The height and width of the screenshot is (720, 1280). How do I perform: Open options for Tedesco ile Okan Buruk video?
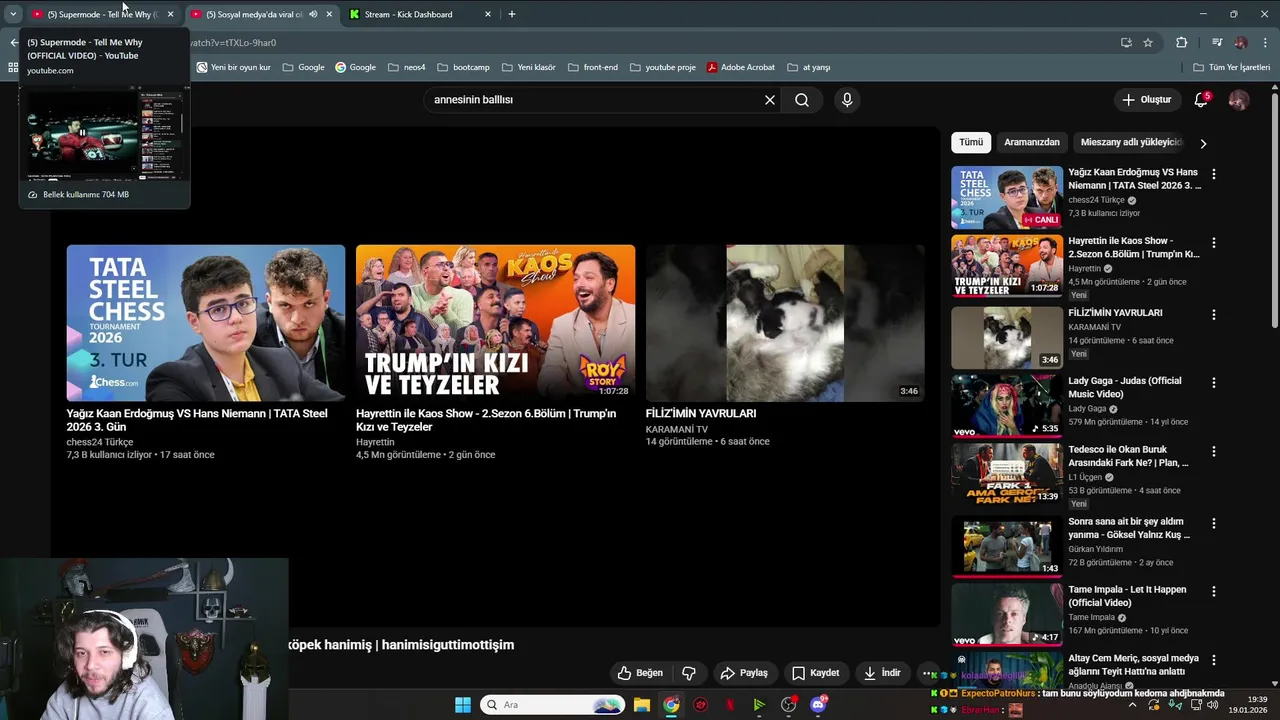coord(1213,452)
